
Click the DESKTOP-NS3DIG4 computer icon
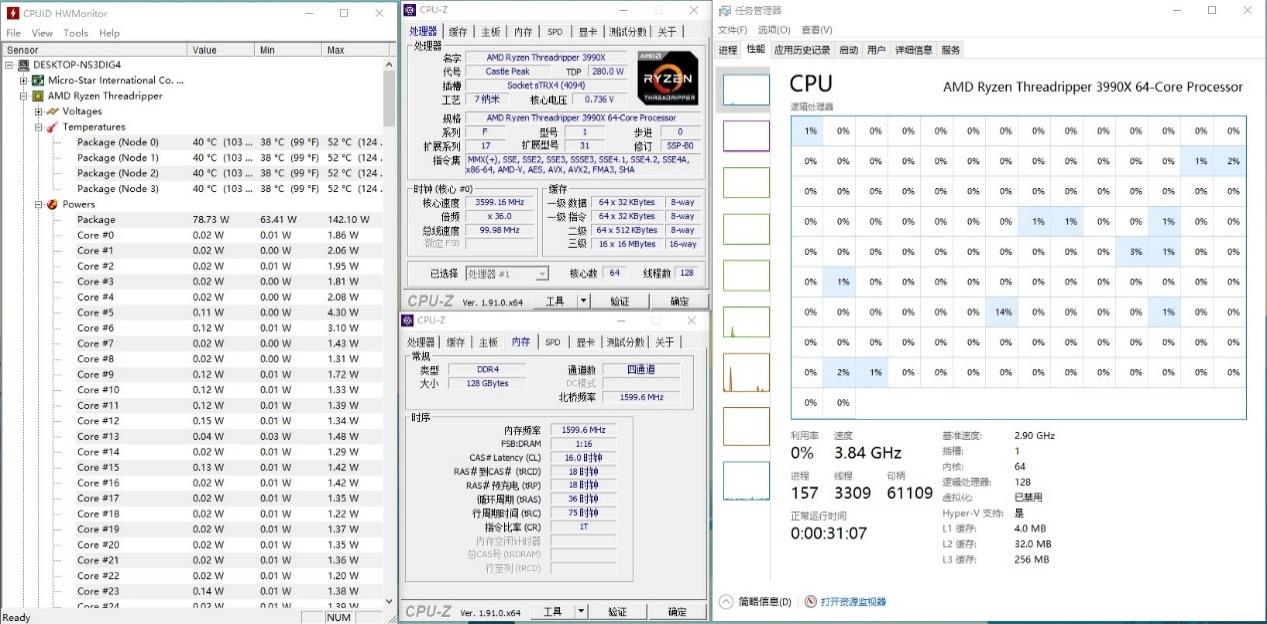[x=24, y=65]
